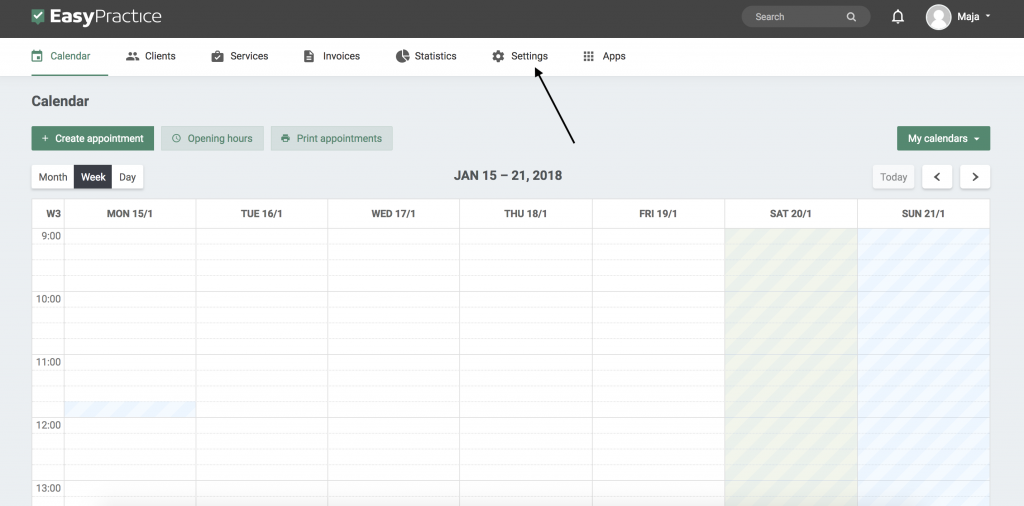
Task: Open the user menu arrow beside Maja
Action: [x=988, y=17]
